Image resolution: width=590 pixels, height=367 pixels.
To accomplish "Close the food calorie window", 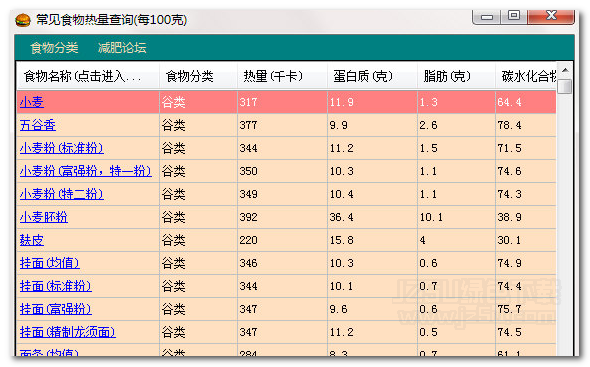I will coord(551,16).
